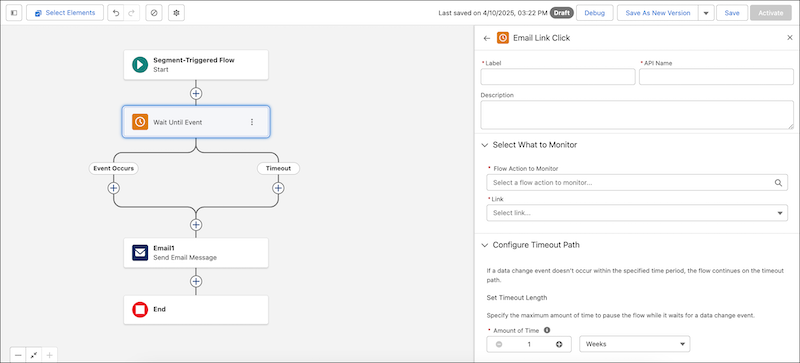Undo the last change
The width and height of the screenshot is (800, 363).
pyautogui.click(x=116, y=13)
